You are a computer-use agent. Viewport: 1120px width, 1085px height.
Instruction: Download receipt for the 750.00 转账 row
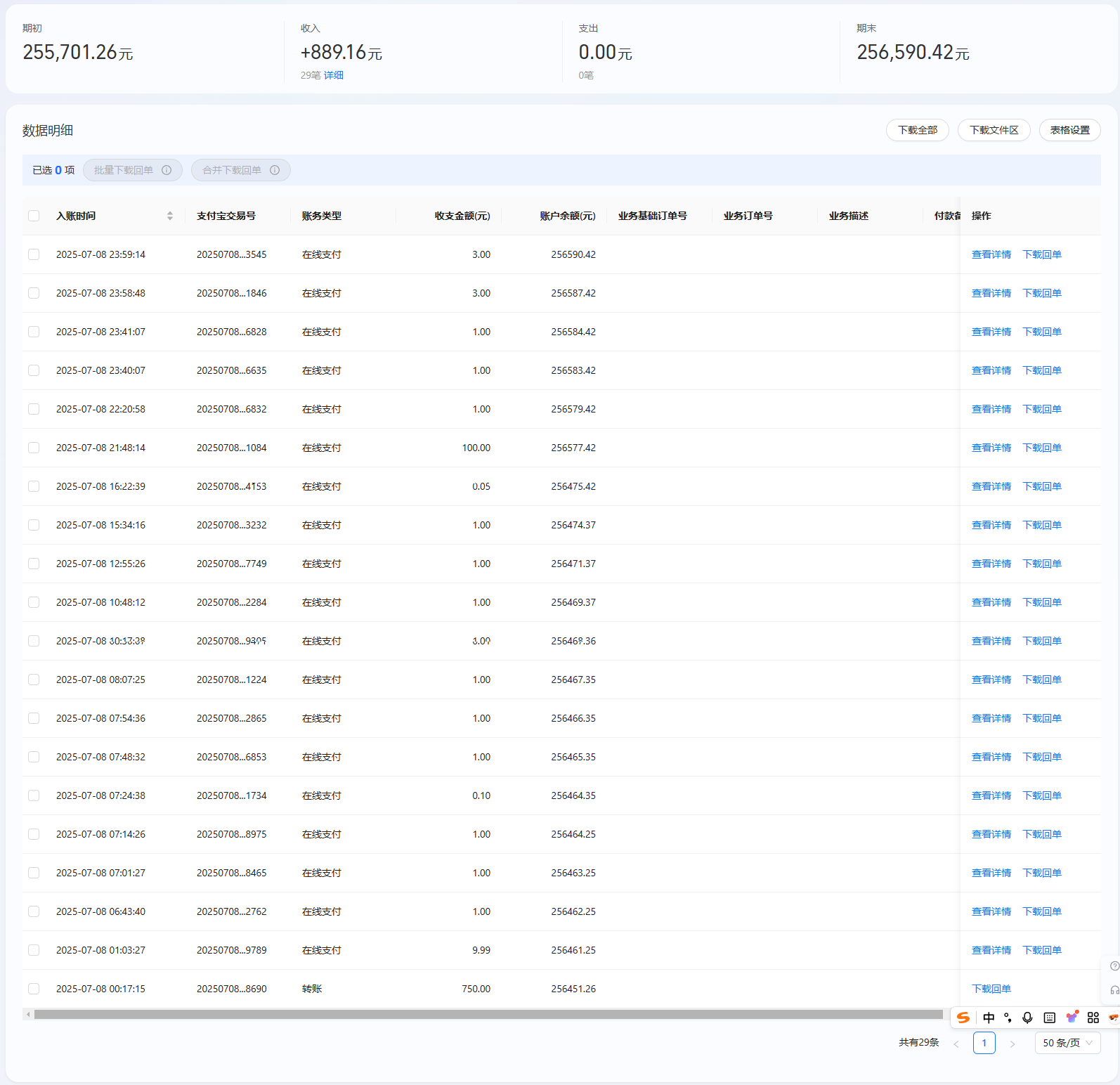(x=991, y=989)
